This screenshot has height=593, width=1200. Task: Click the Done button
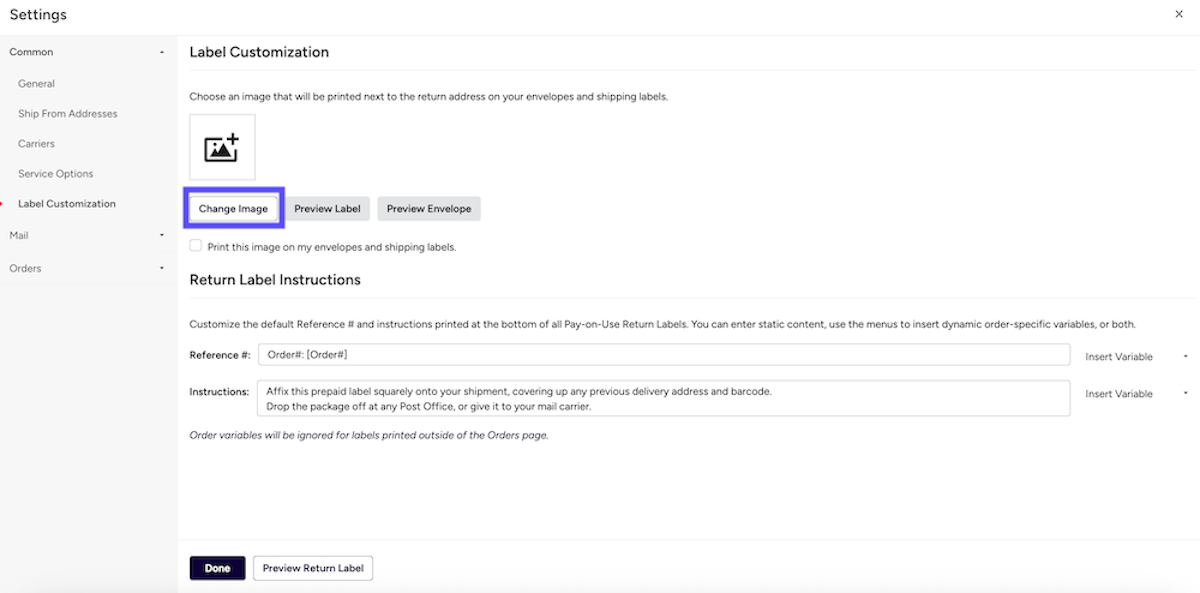click(x=217, y=568)
